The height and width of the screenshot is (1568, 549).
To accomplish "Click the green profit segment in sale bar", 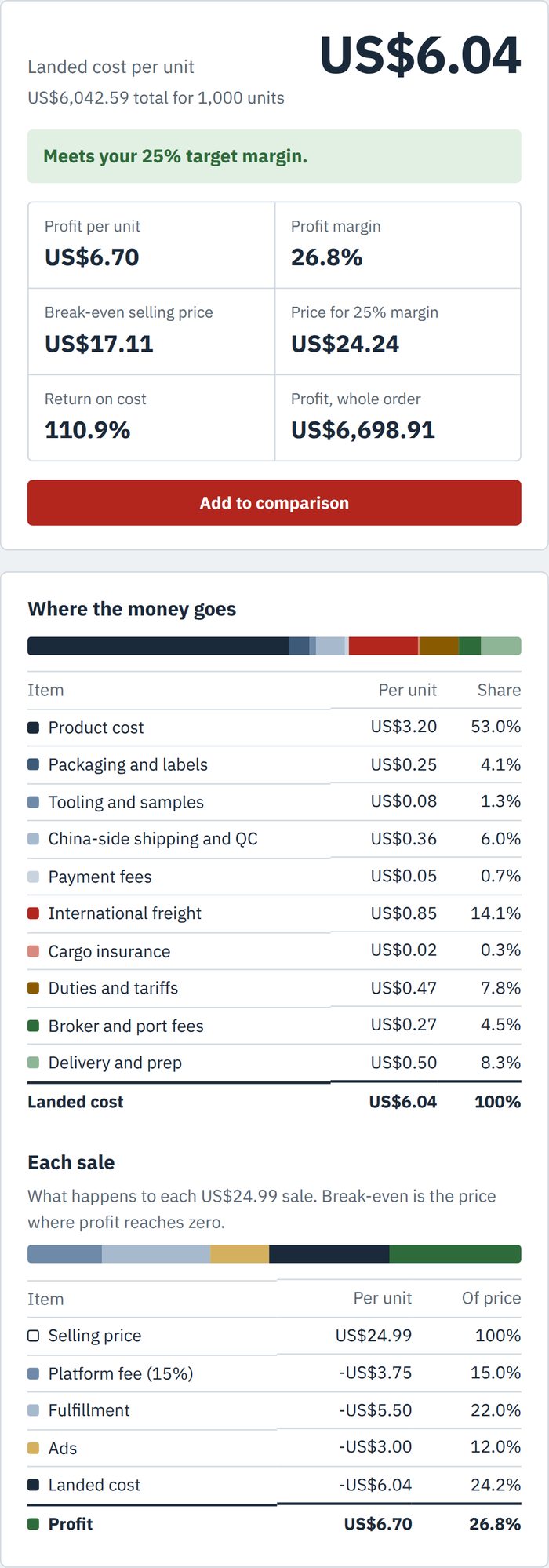I will pyautogui.click(x=455, y=1253).
